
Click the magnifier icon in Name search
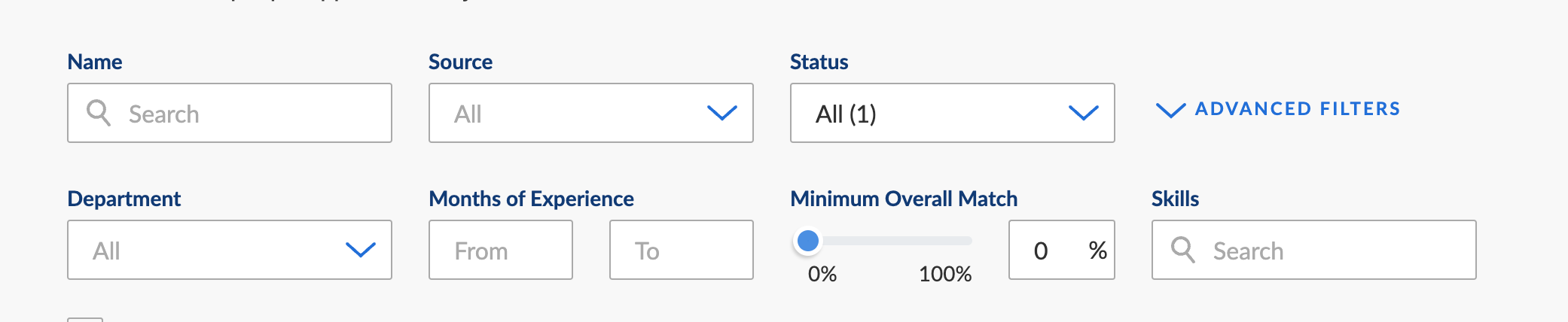99,113
